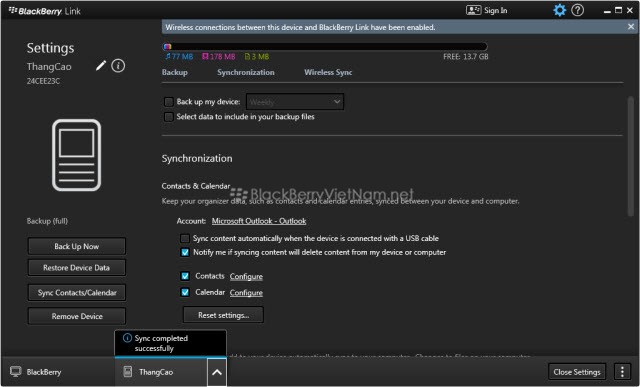Click the Sign In text
This screenshot has height=387, width=640.
click(496, 11)
